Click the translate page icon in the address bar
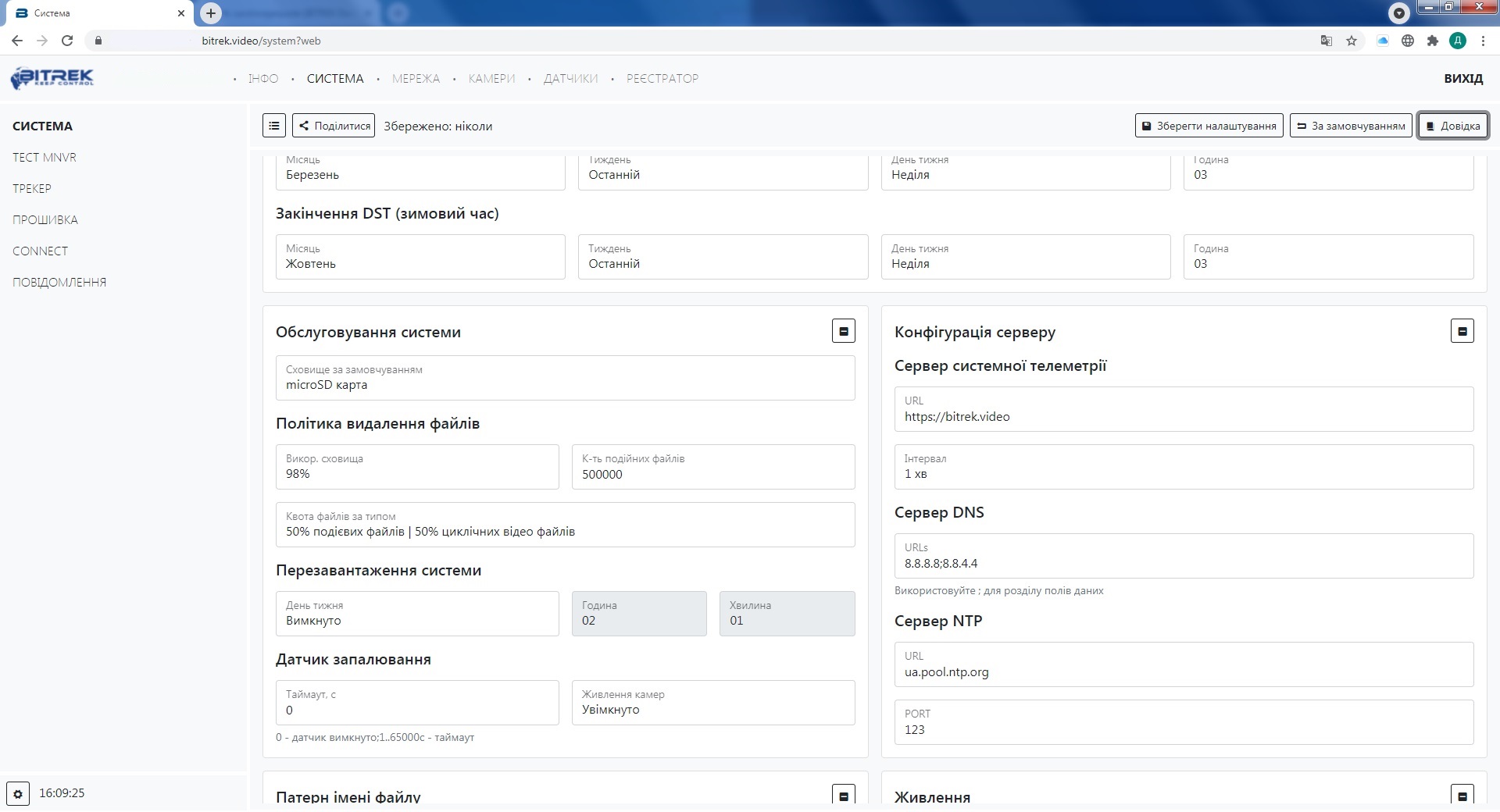 [x=1326, y=41]
